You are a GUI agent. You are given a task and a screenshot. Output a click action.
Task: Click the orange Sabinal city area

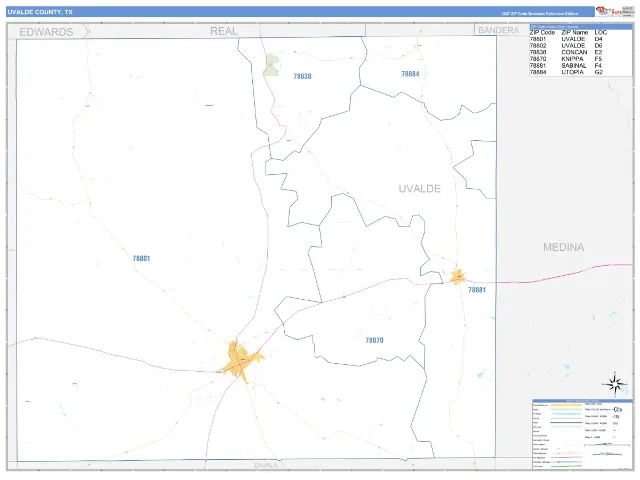click(x=458, y=277)
